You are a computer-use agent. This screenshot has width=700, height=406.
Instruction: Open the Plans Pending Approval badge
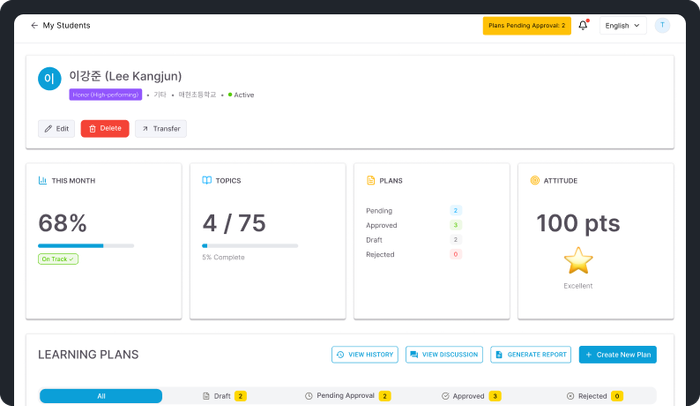[526, 26]
